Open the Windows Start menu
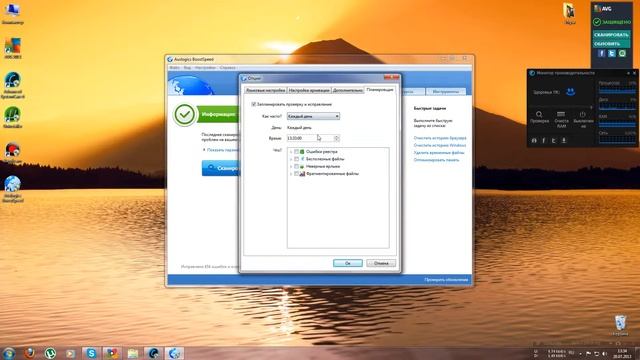Screen dimensions: 640x360 click(9, 353)
